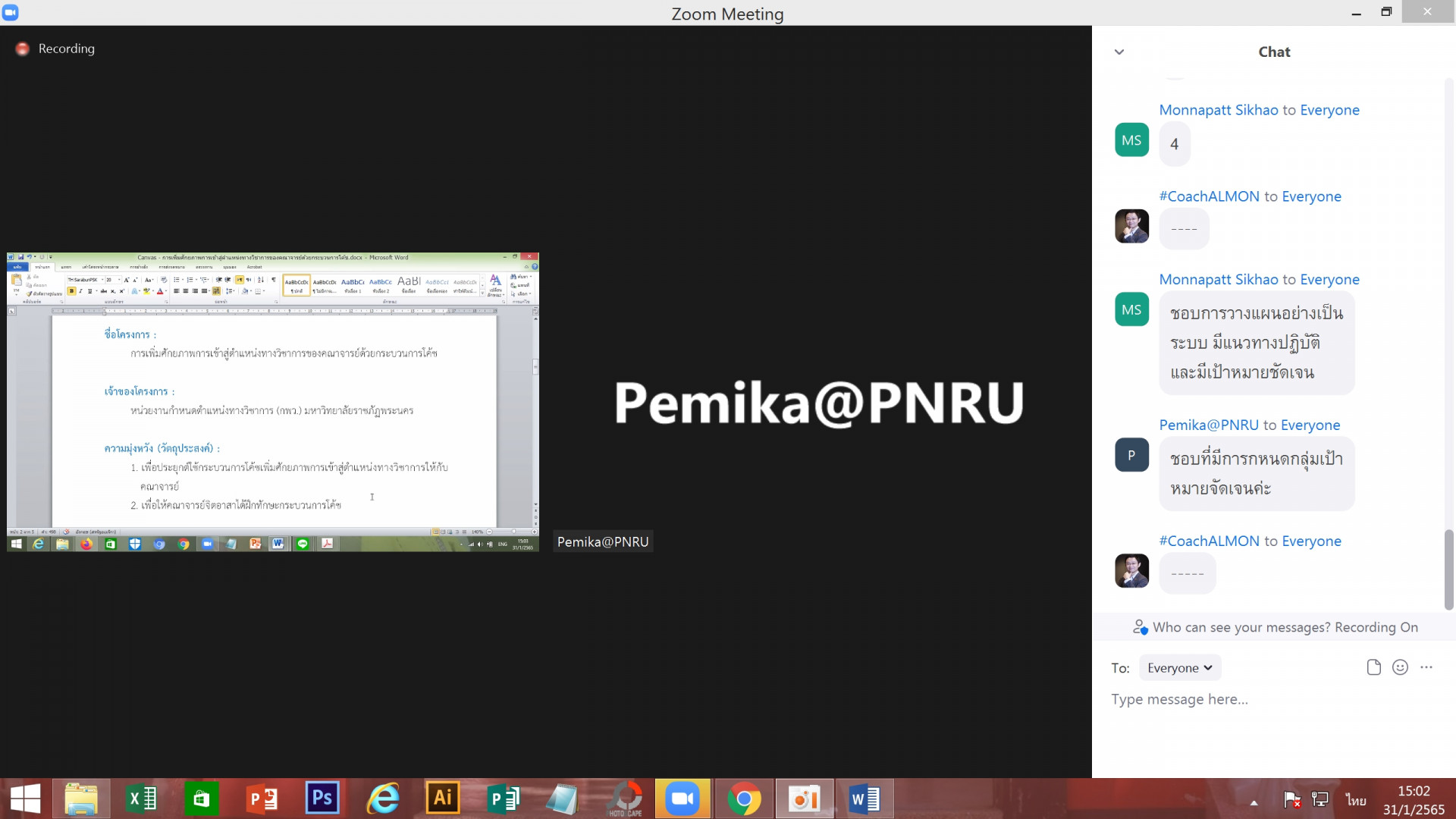Click Monnapatt Sikhao's MS avatar beside message 4
The image size is (1456, 819).
click(1131, 140)
